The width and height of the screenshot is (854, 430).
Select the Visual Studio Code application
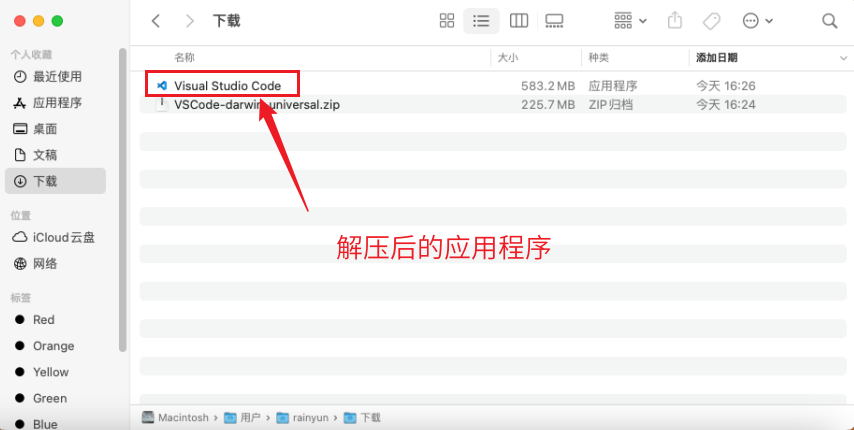pos(227,86)
